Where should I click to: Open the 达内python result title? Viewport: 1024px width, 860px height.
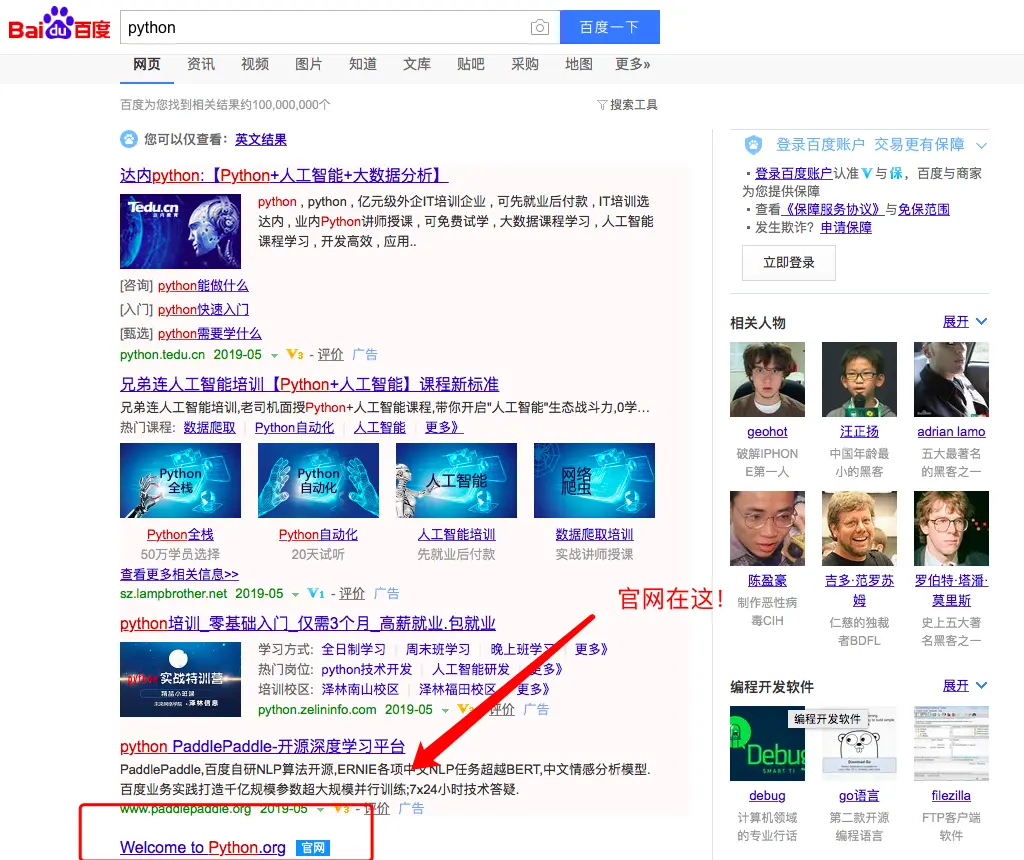point(284,176)
